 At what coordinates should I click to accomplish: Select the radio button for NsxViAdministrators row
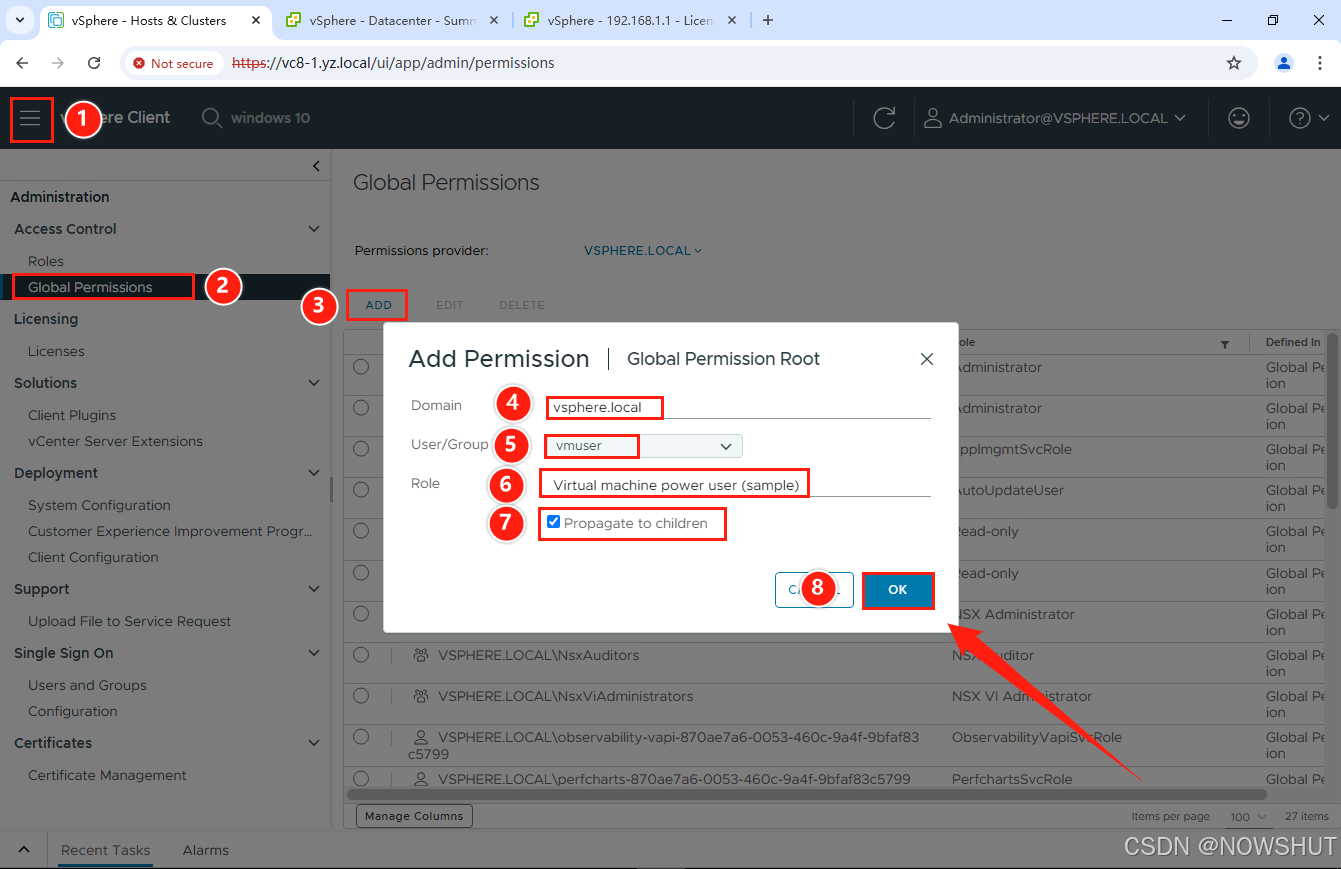tap(361, 695)
